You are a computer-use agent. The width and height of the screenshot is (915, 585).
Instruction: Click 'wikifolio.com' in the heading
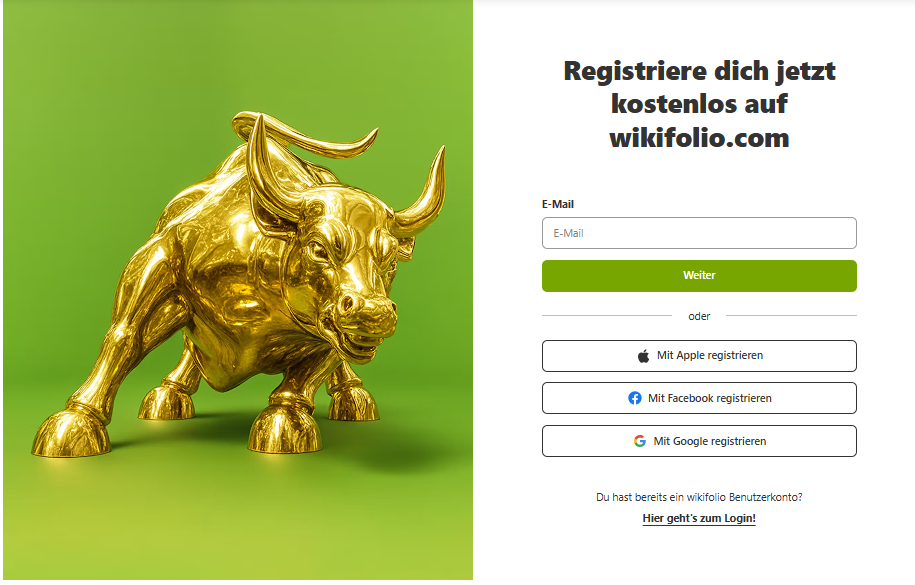[x=699, y=138]
